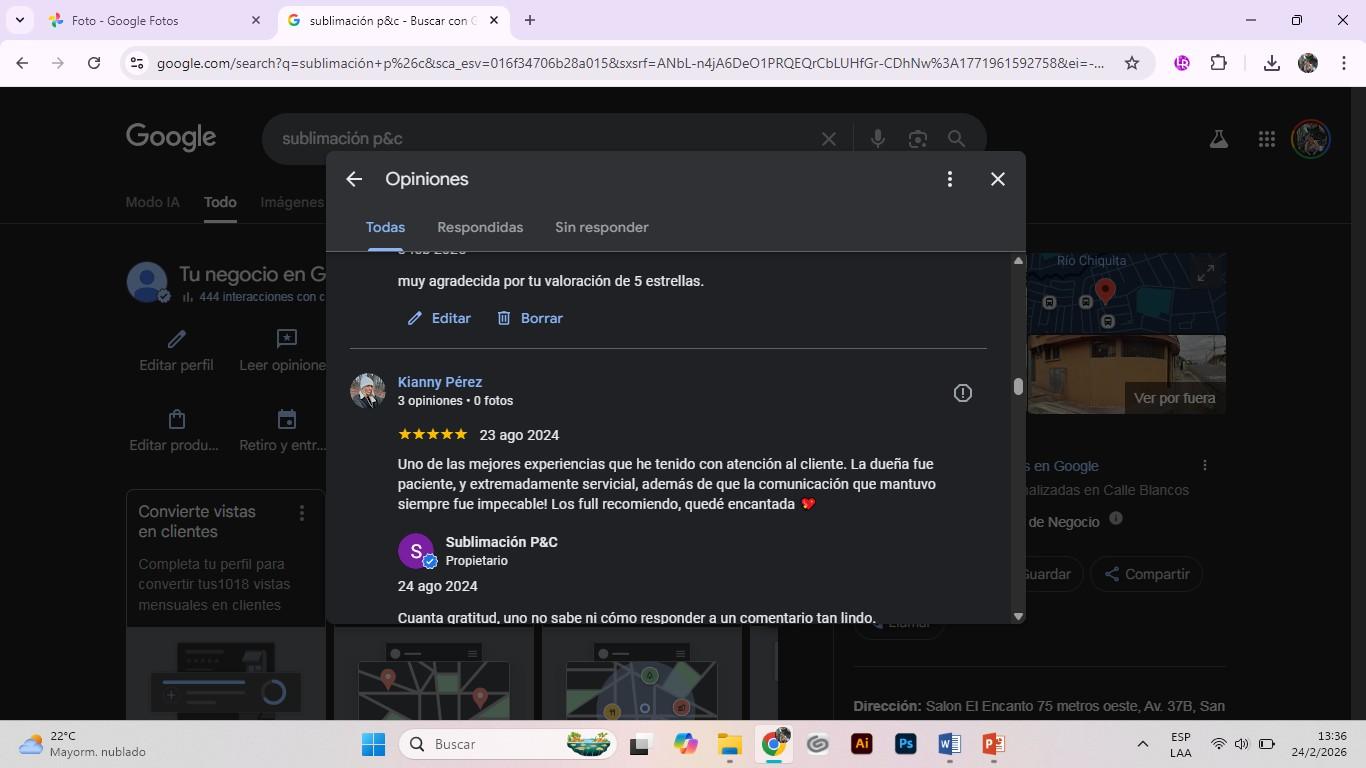Open File Explorer from the taskbar
The height and width of the screenshot is (768, 1366).
[x=729, y=744]
